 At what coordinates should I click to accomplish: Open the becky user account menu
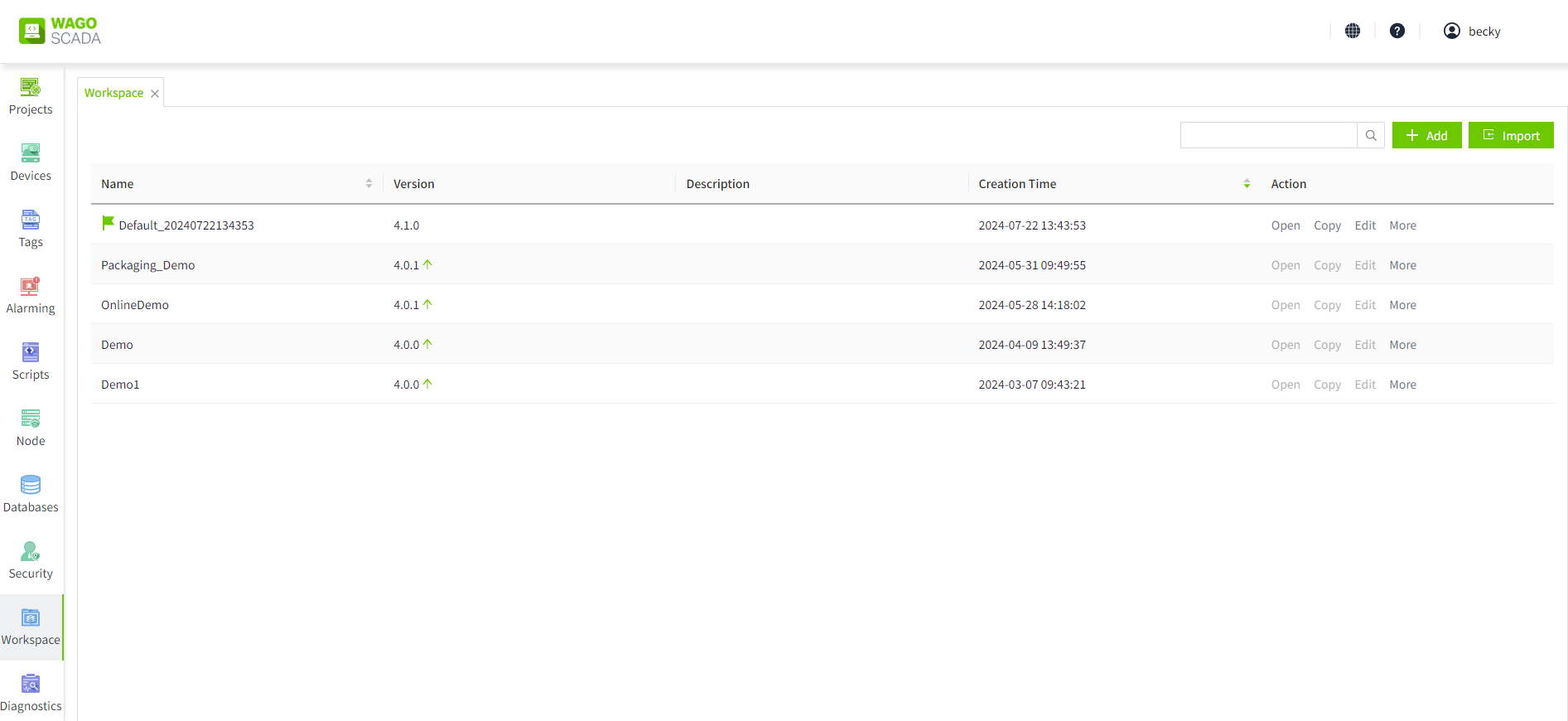pos(1472,31)
